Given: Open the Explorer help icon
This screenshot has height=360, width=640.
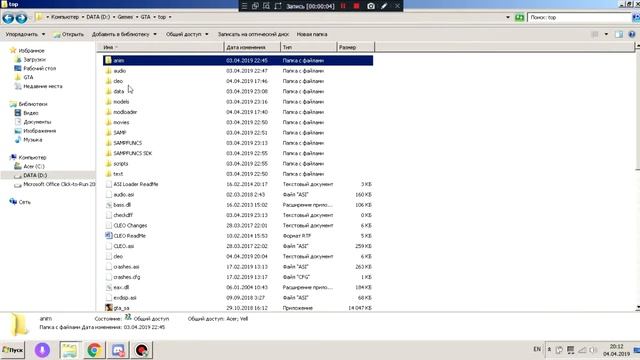Looking at the screenshot, I should click(x=632, y=34).
